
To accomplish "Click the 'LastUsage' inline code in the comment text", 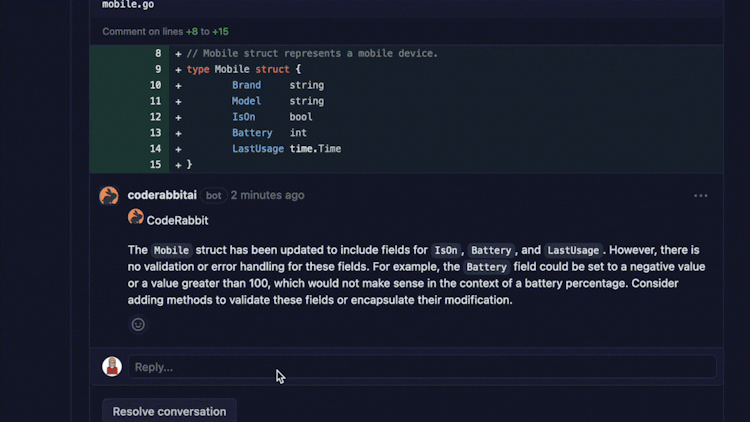I will point(573,250).
